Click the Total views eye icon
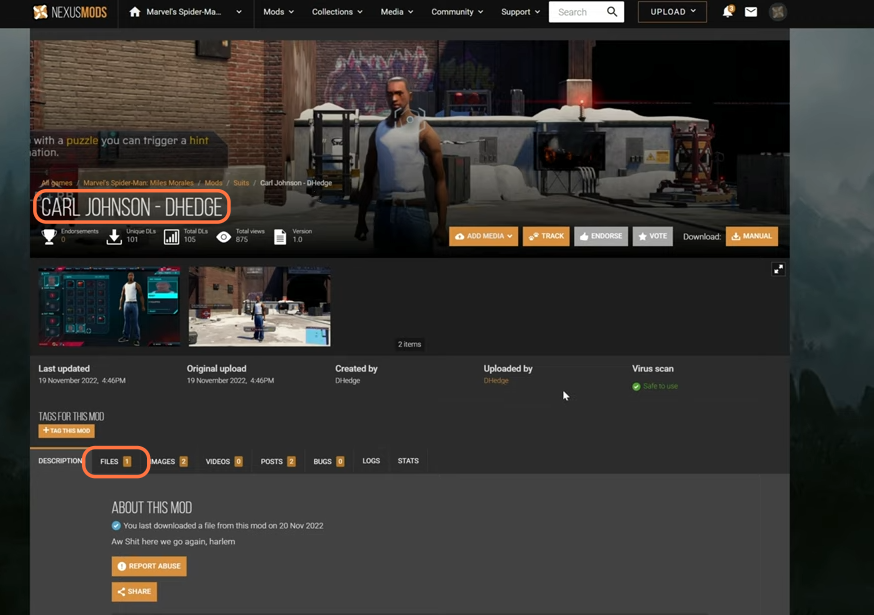This screenshot has height=615, width=874. [x=224, y=237]
